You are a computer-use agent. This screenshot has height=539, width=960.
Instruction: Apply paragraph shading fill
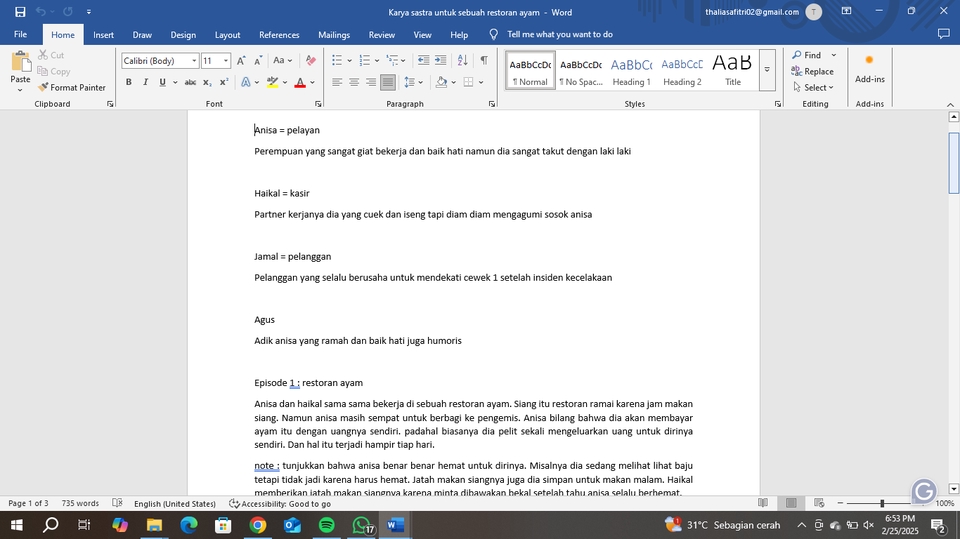(x=441, y=82)
